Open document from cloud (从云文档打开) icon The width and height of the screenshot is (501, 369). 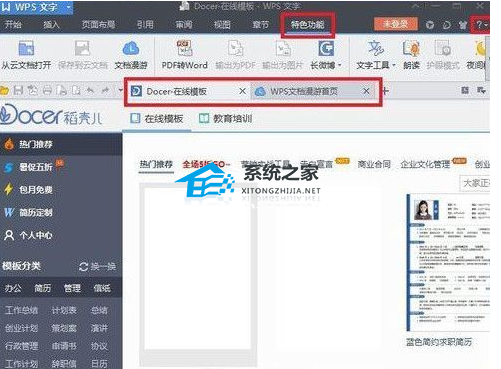coord(26,48)
